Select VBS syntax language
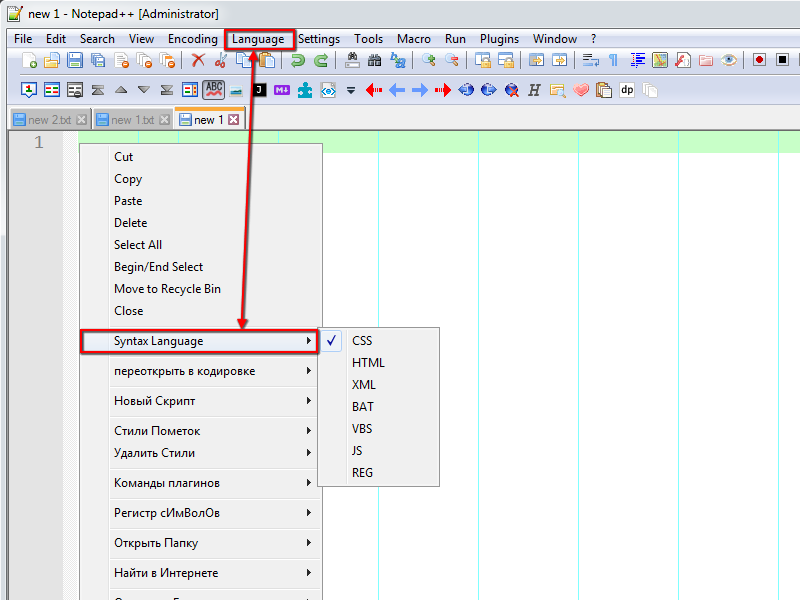800x600 pixels. point(379,429)
